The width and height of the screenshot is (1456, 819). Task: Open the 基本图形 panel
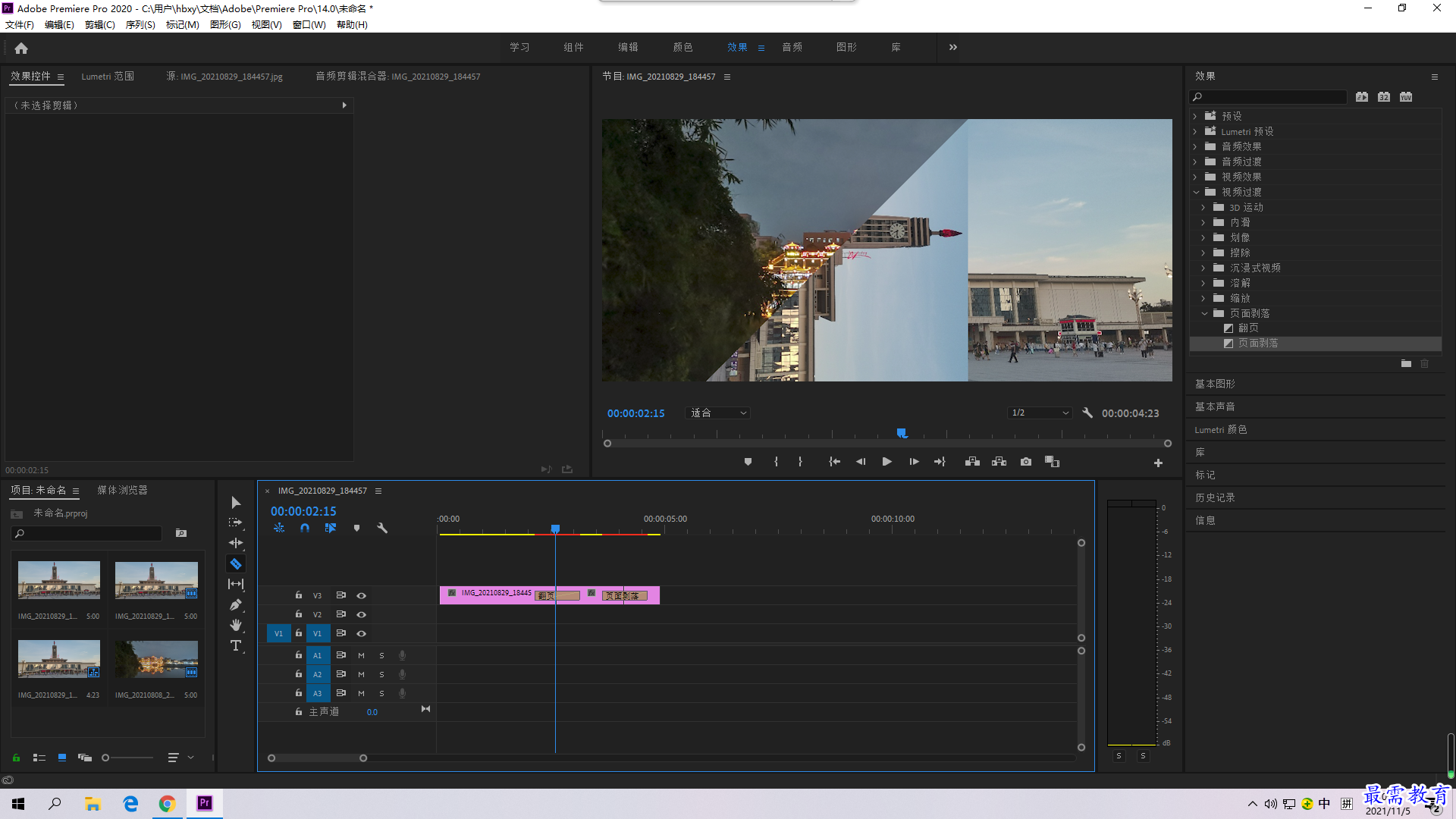pos(1215,384)
